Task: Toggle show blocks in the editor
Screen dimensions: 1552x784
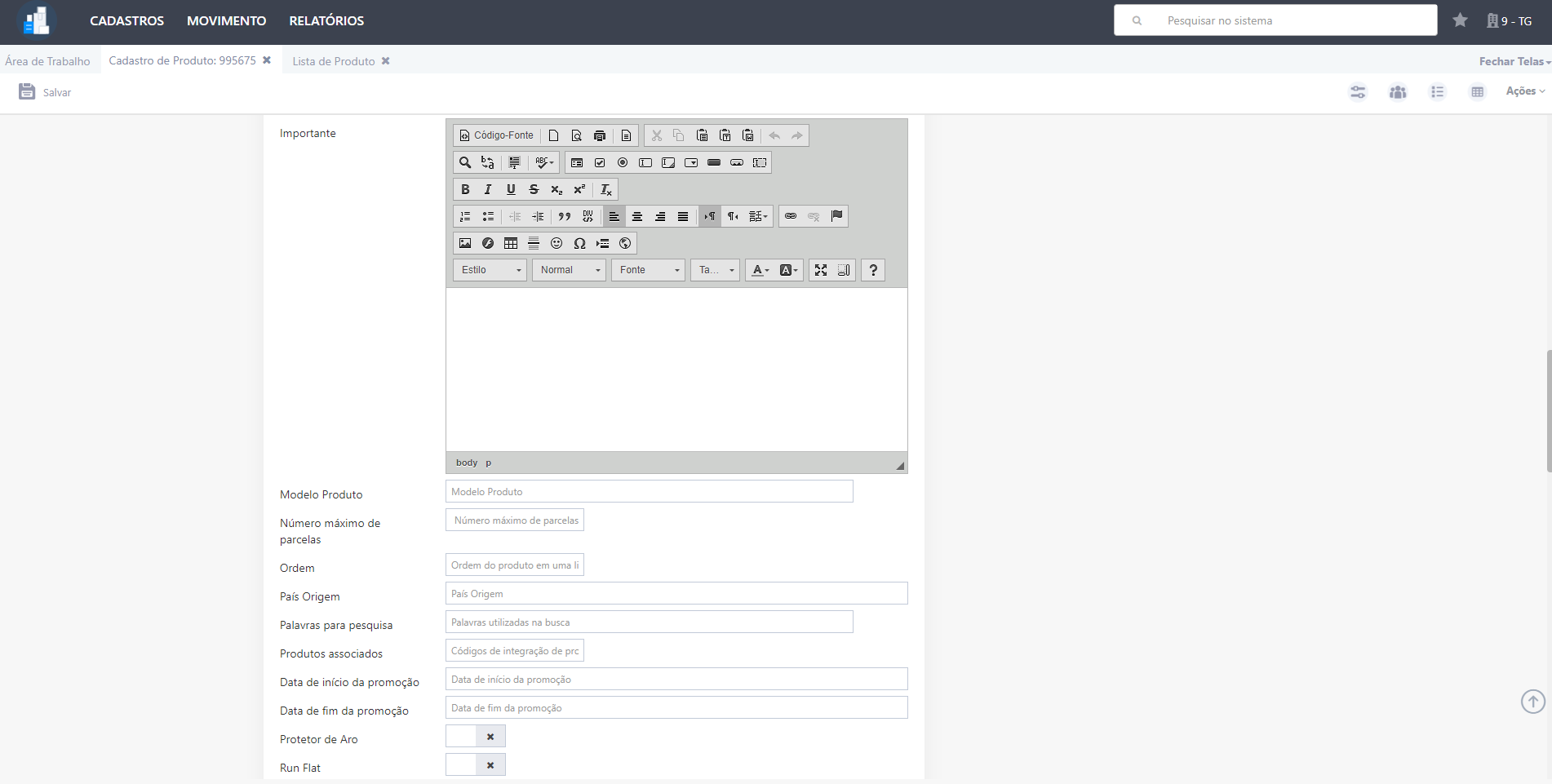Action: (x=844, y=270)
